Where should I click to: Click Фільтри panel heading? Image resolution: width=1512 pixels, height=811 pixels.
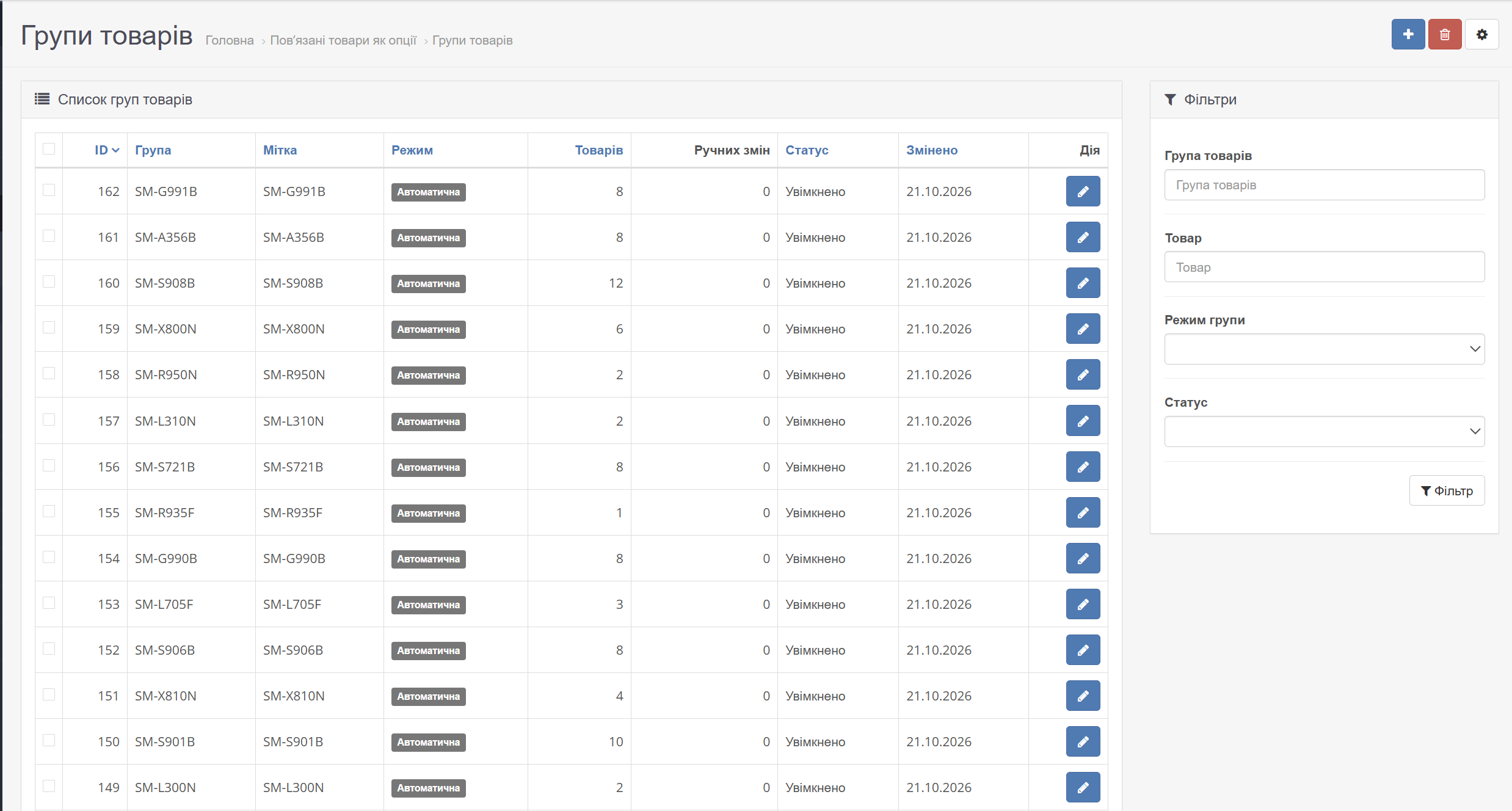[x=1210, y=100]
